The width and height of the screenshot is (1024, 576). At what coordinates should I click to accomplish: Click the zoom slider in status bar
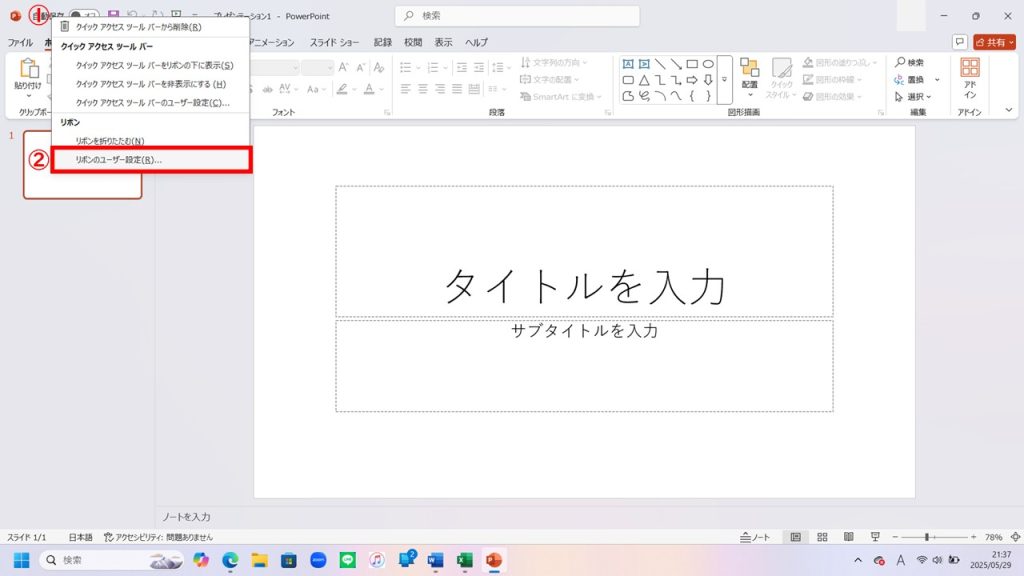(926, 537)
